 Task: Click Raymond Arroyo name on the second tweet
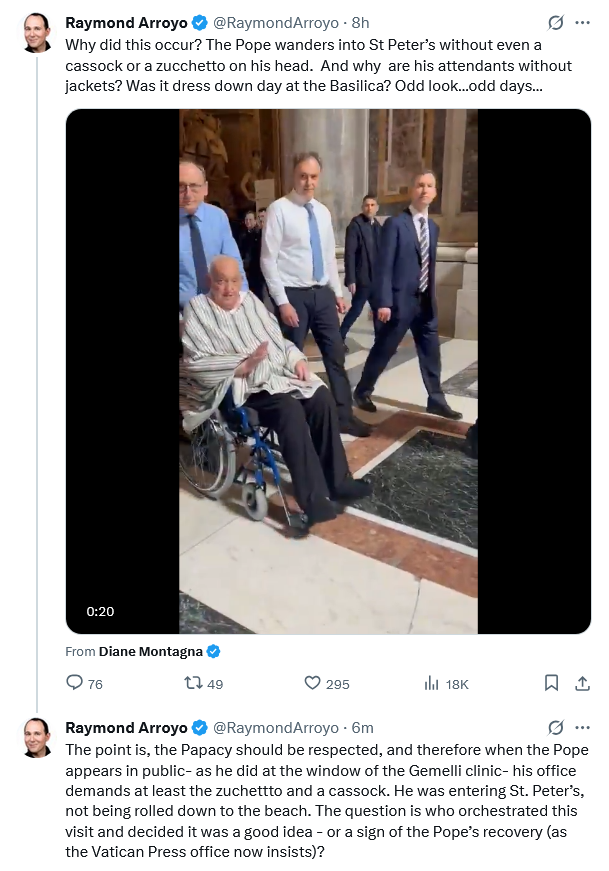coord(126,727)
